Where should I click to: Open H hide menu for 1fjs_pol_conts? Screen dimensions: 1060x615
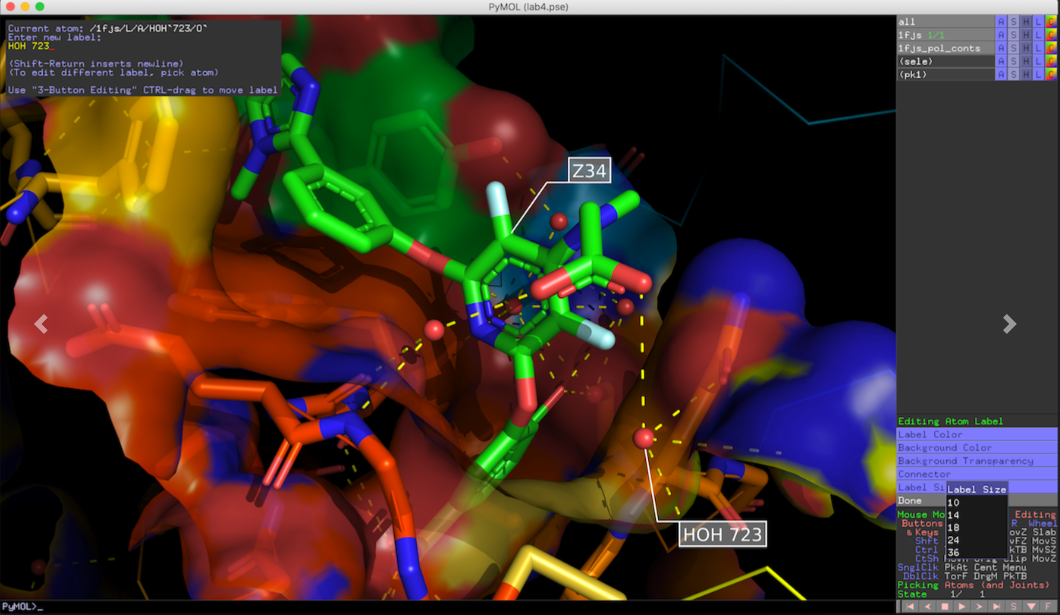pos(1026,48)
